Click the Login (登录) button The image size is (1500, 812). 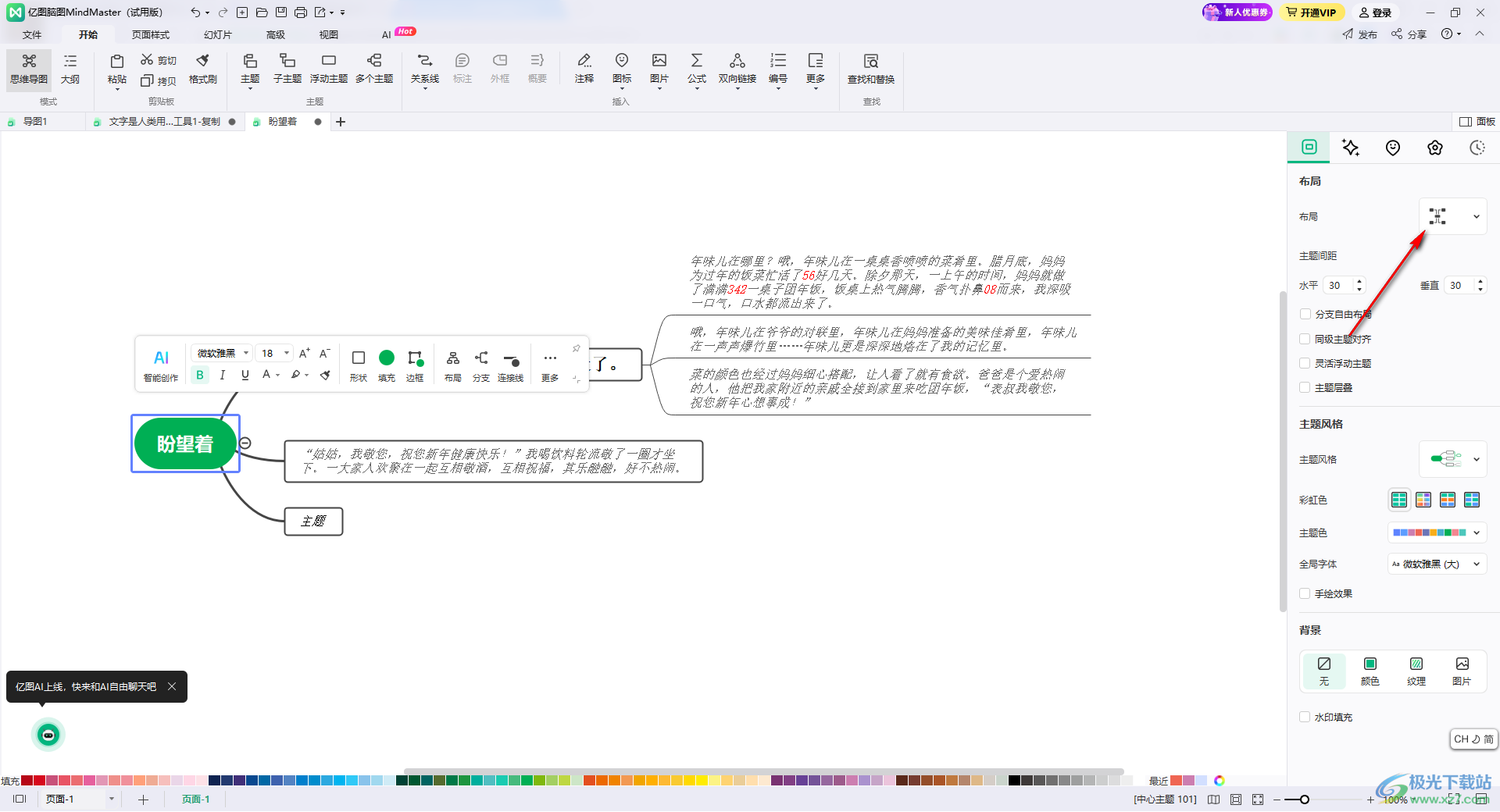point(1375,12)
